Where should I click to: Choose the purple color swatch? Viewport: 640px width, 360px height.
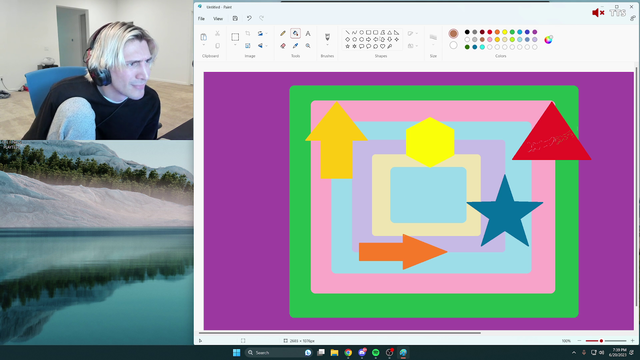click(535, 32)
